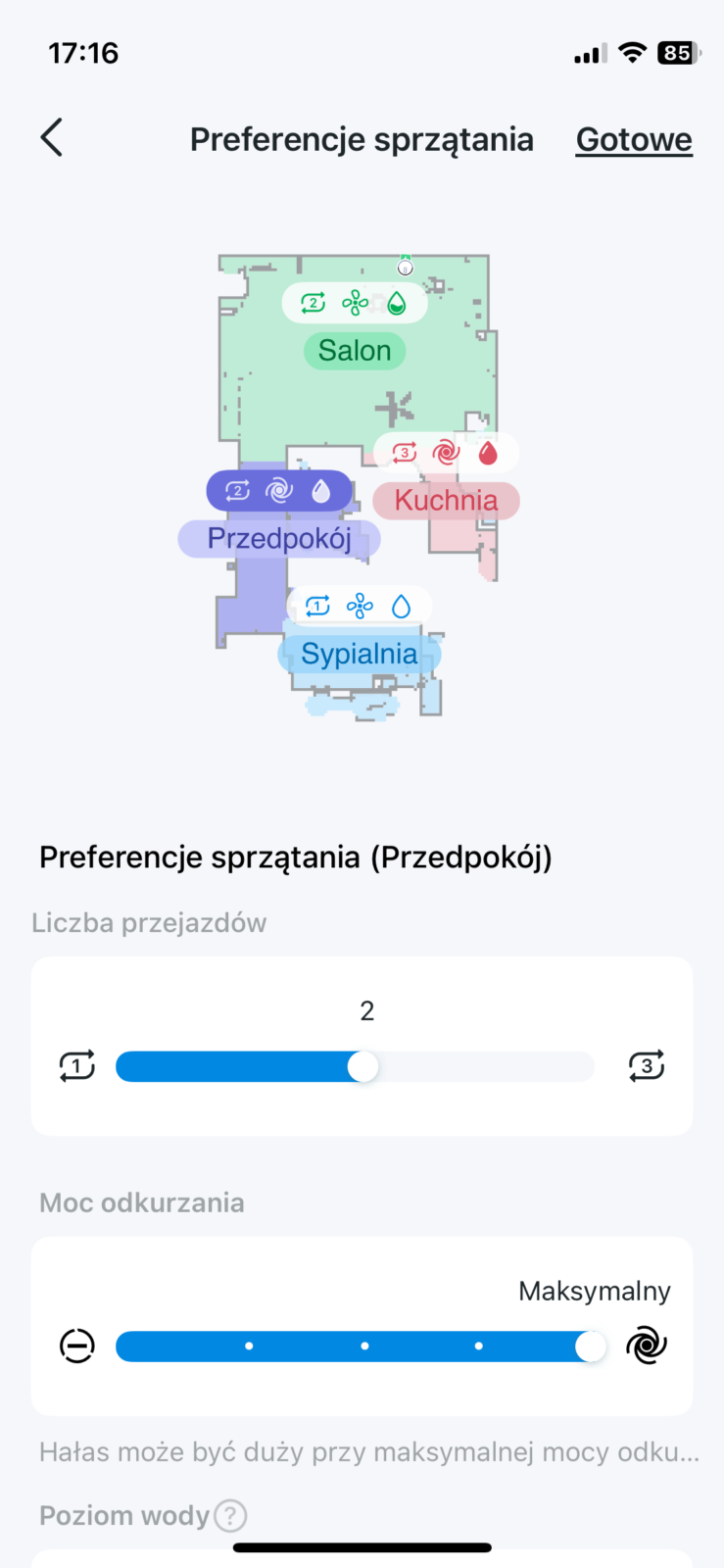Screen dimensions: 724x1568
Task: Tap Gotowe to finish
Action: (634, 140)
